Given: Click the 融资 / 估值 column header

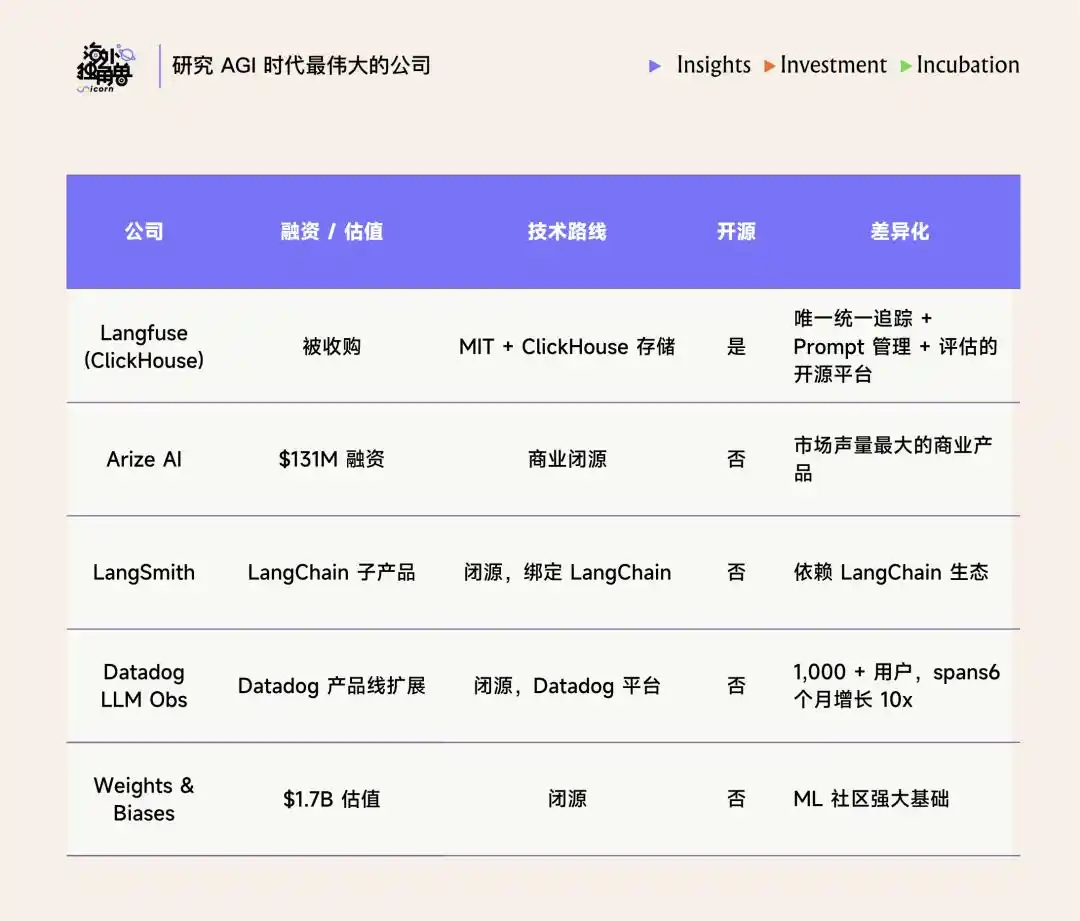Looking at the screenshot, I should click(331, 231).
